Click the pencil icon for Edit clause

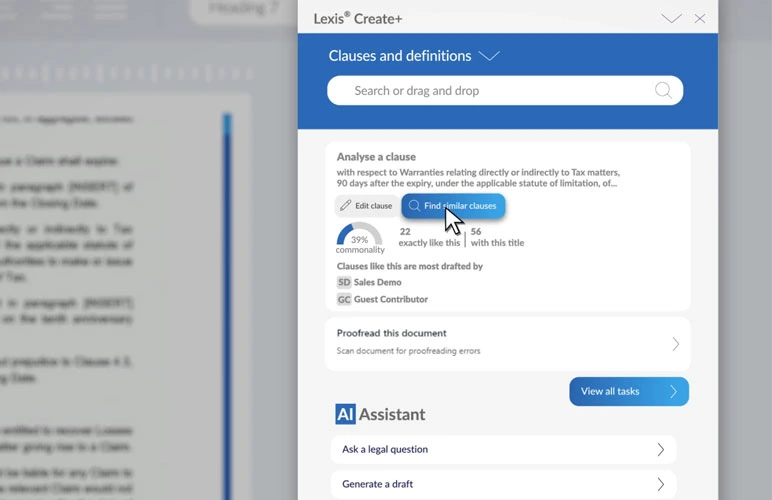345,206
